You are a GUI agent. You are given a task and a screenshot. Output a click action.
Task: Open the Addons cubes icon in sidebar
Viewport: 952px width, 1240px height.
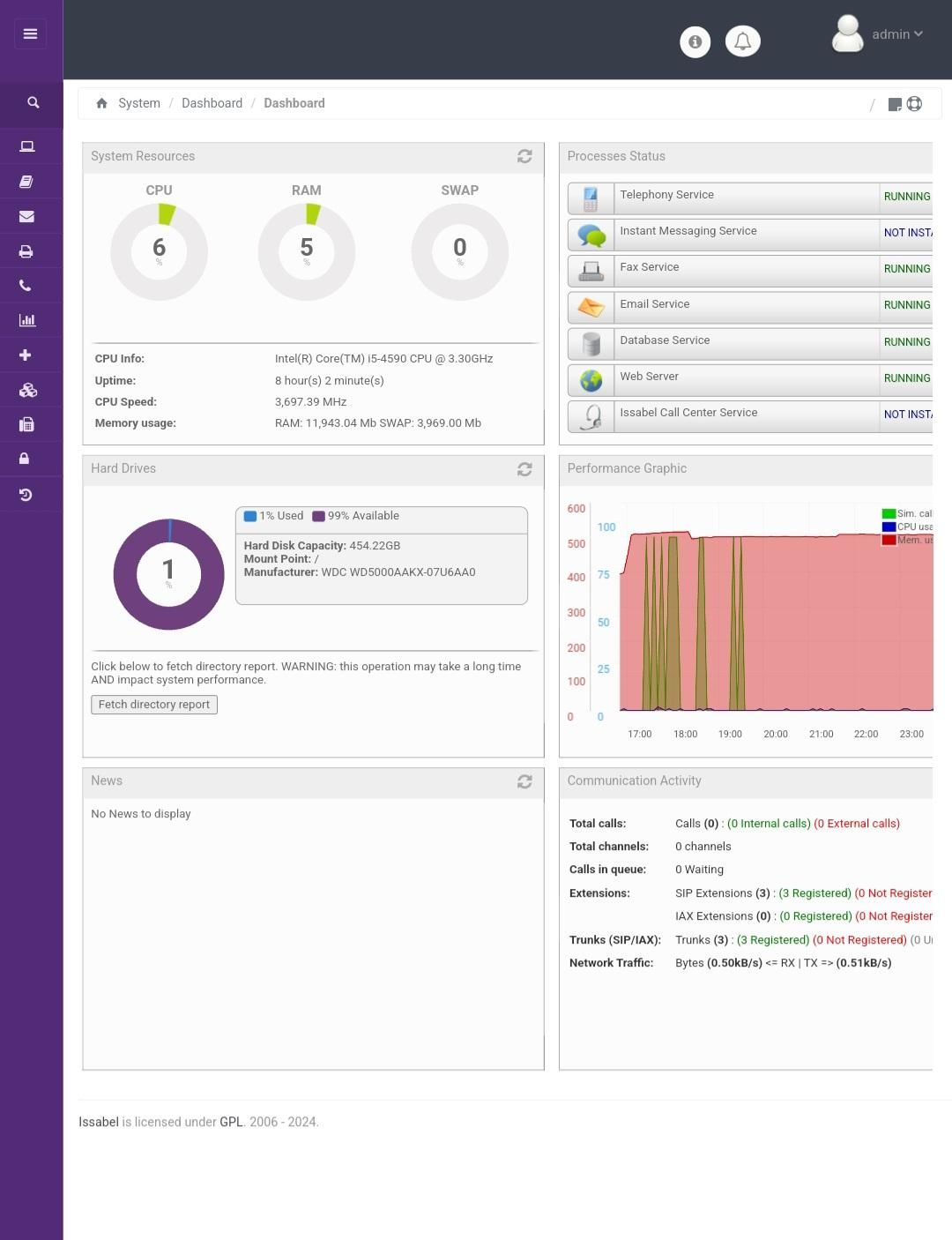tap(28, 390)
